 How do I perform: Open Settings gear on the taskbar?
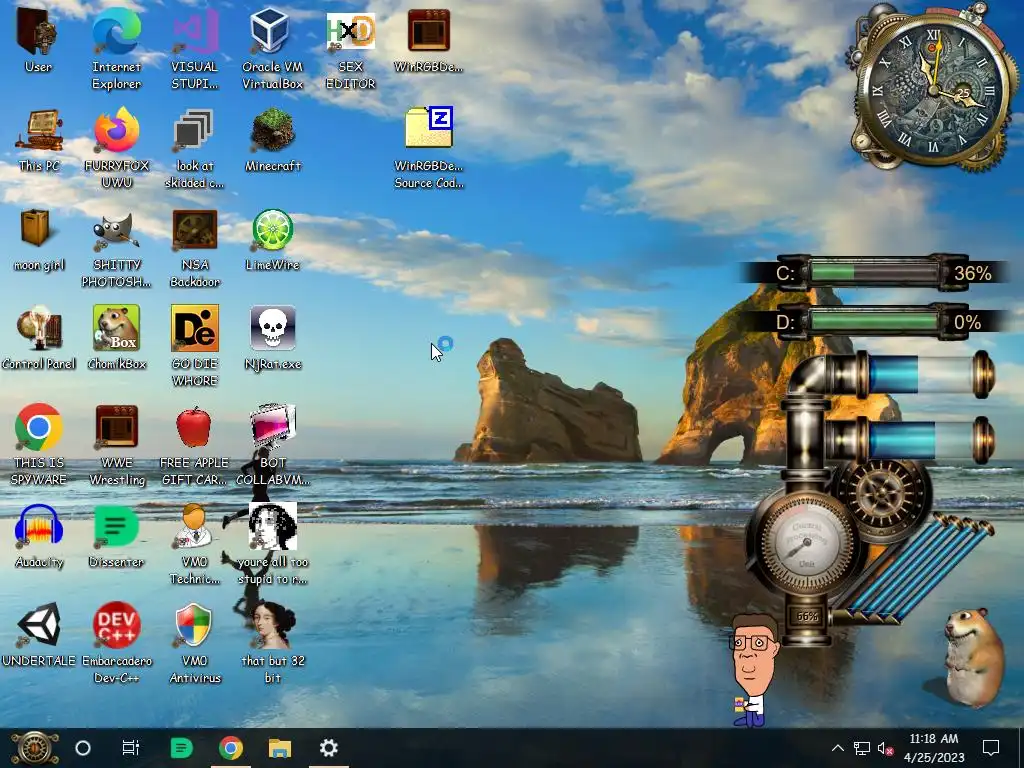tap(328, 748)
